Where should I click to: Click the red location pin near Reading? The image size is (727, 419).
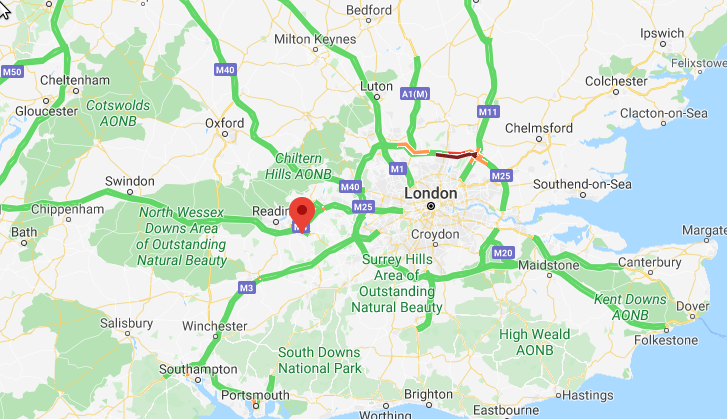(x=302, y=214)
